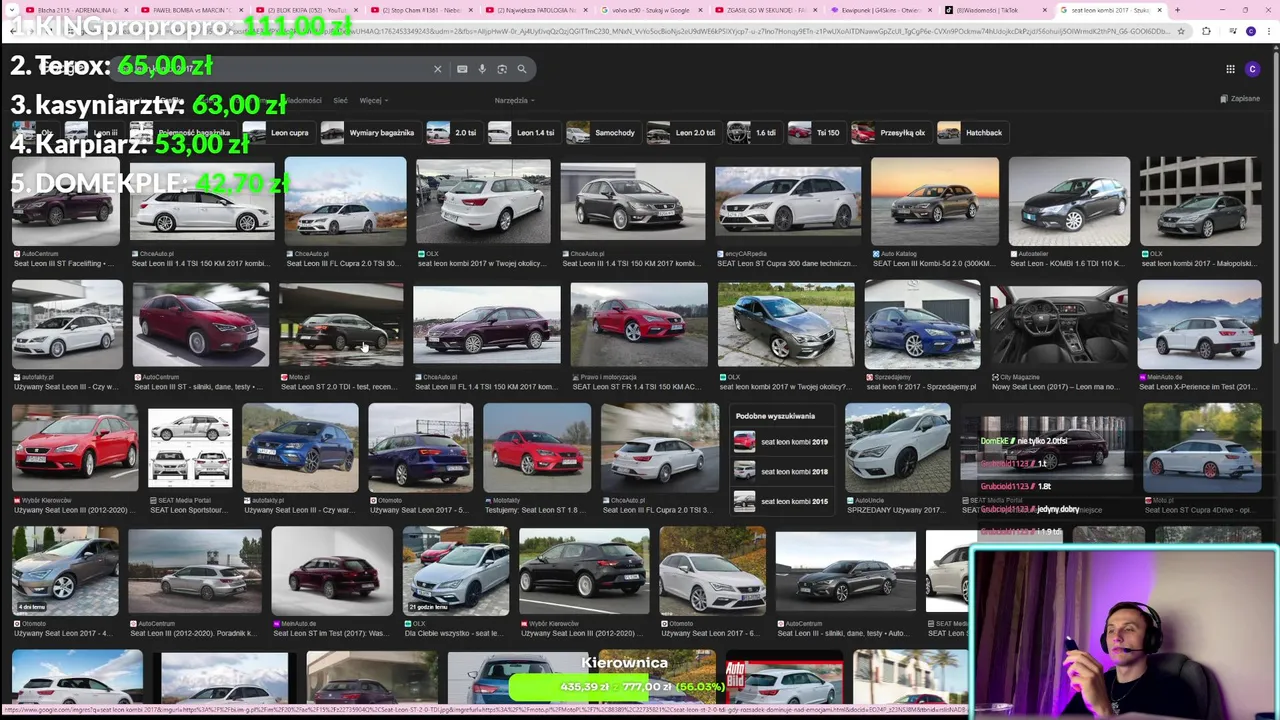Open the 'Autoatelier' dark Seat Leon thumbnail

(1069, 201)
